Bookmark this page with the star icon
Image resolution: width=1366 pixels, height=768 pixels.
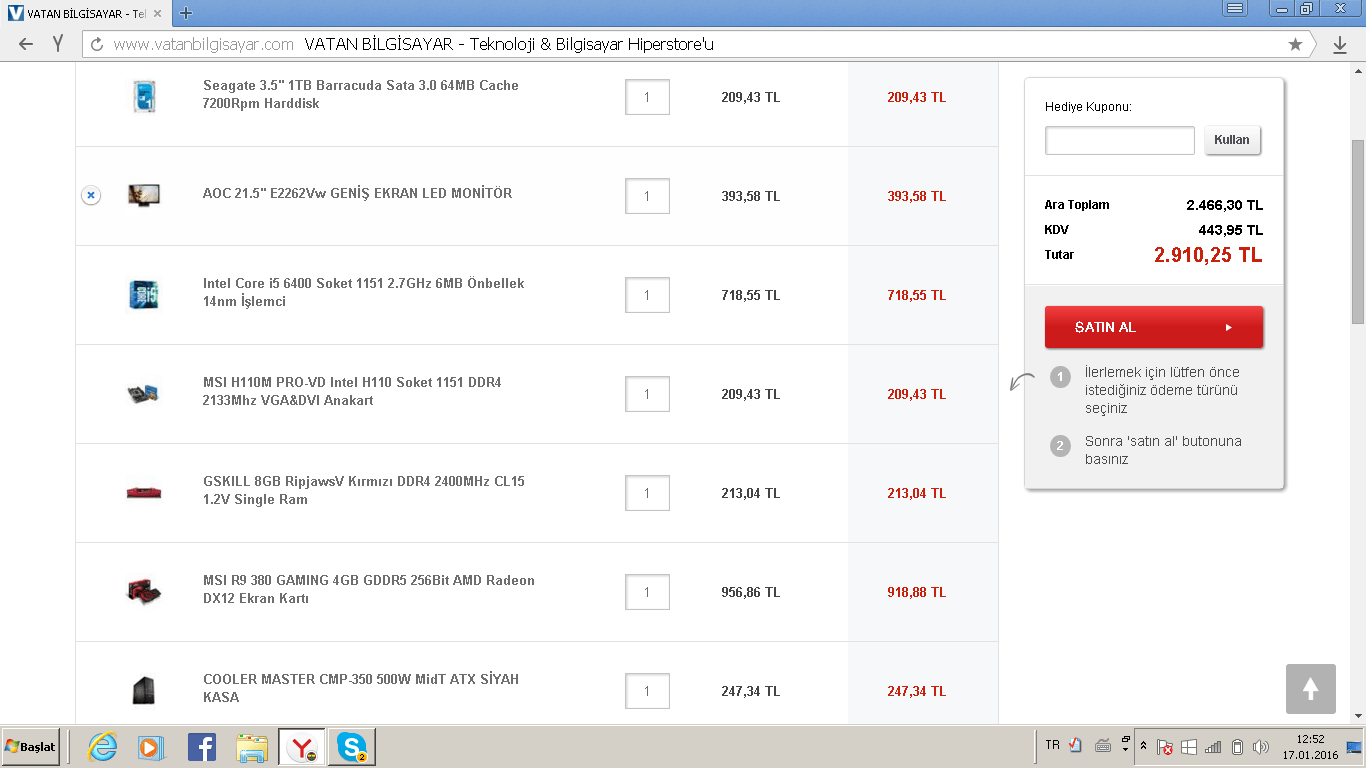(x=1295, y=44)
